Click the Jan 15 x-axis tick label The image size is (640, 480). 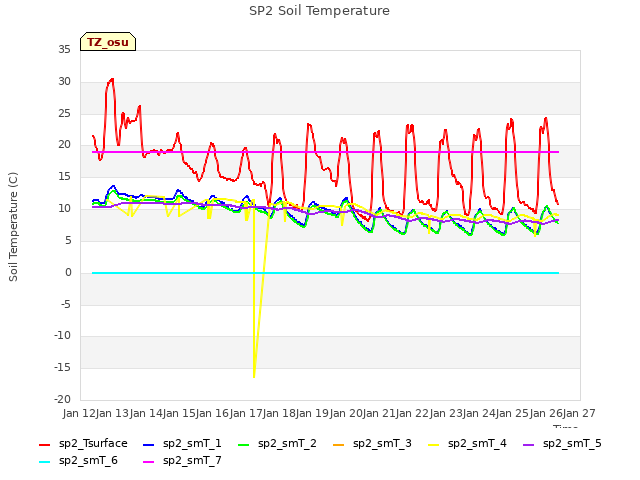pos(179,413)
